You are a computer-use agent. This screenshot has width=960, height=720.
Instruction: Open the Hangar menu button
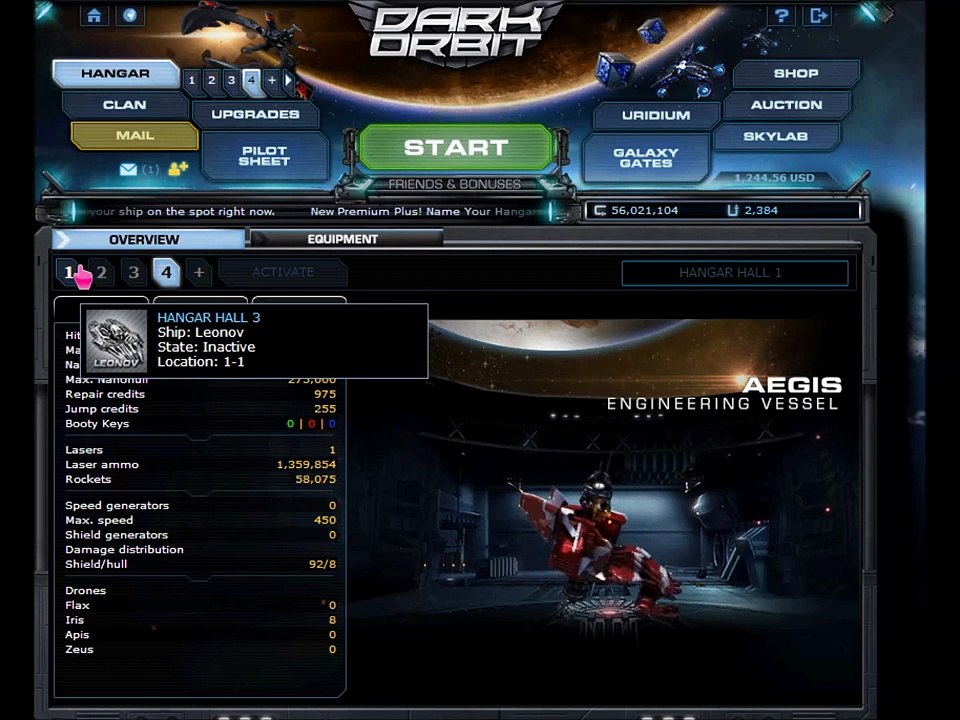pyautogui.click(x=115, y=73)
